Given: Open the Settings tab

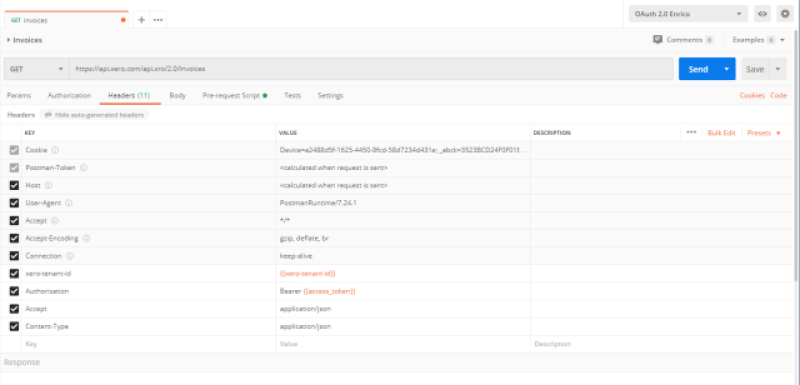Looking at the screenshot, I should coord(330,95).
